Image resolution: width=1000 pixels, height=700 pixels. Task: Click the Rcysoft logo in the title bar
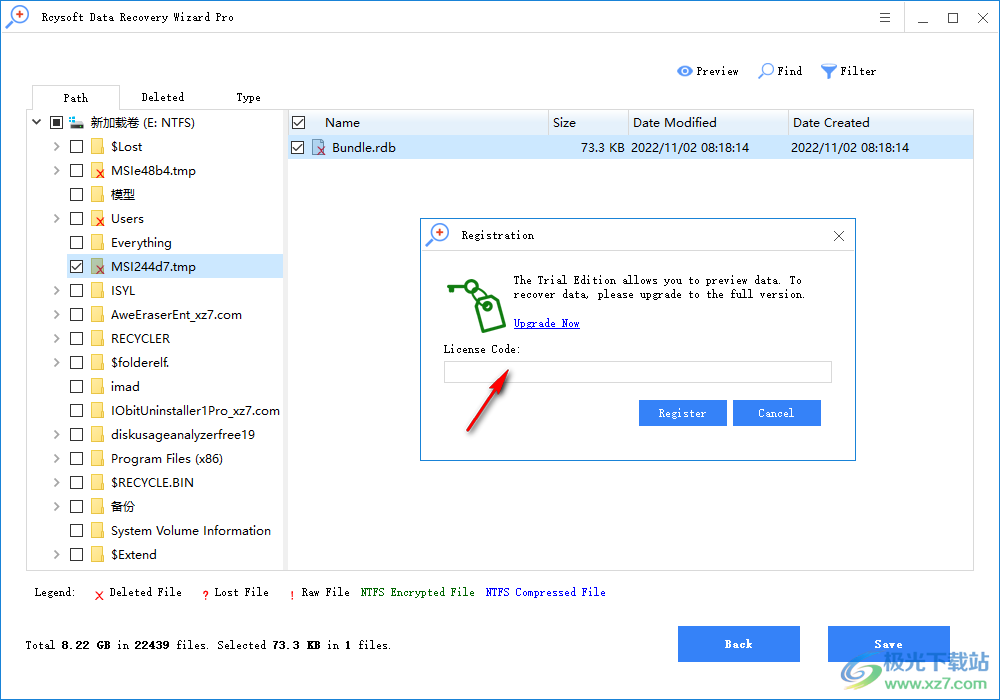17,16
